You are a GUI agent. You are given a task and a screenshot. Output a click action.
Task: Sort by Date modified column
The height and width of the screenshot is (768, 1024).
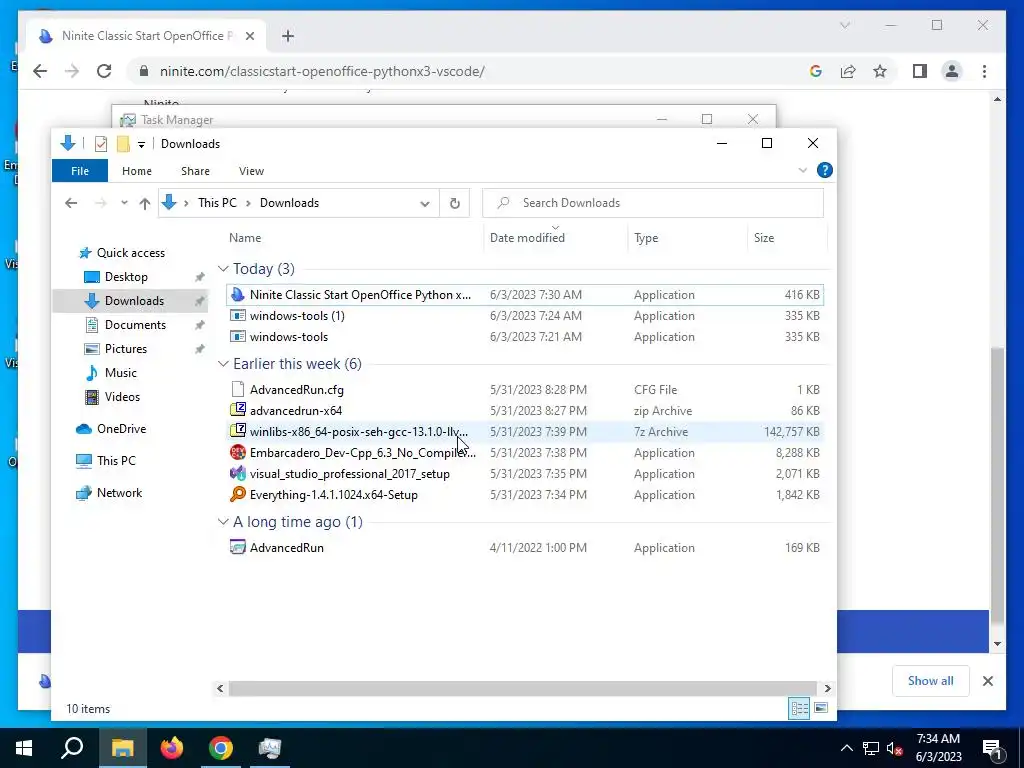tap(556, 238)
